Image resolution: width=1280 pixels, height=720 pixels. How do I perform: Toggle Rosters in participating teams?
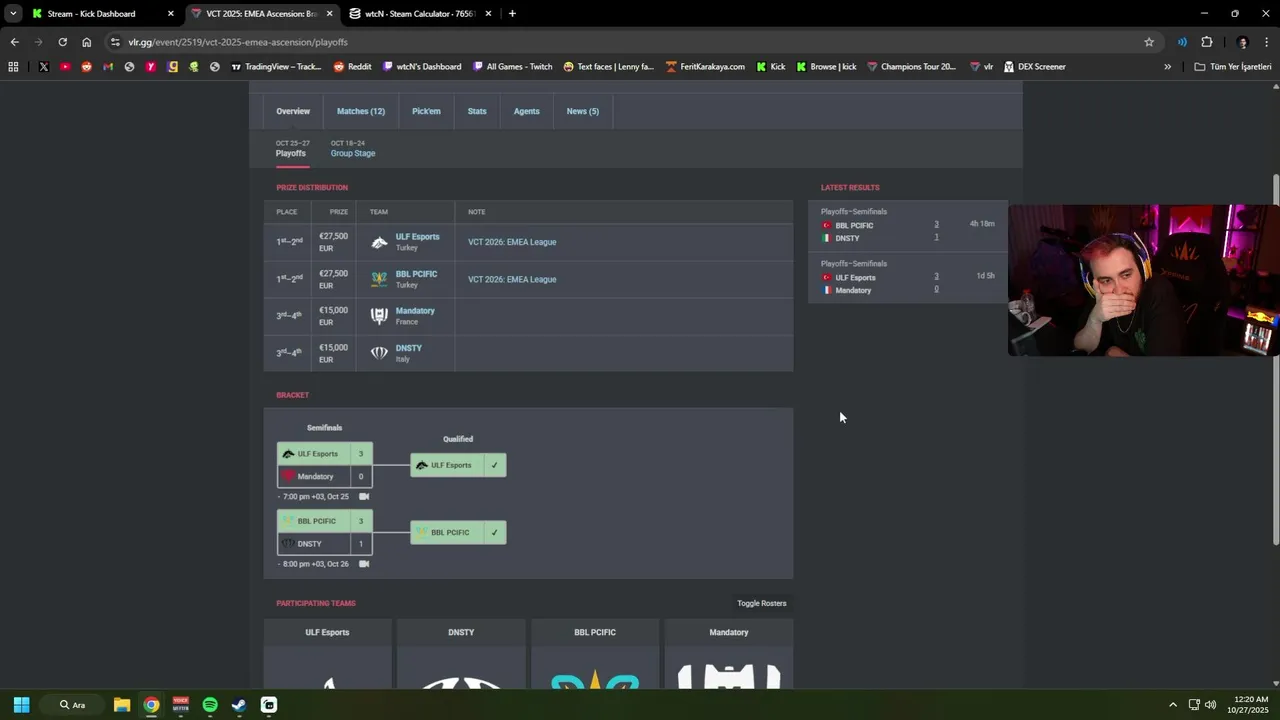pyautogui.click(x=762, y=603)
